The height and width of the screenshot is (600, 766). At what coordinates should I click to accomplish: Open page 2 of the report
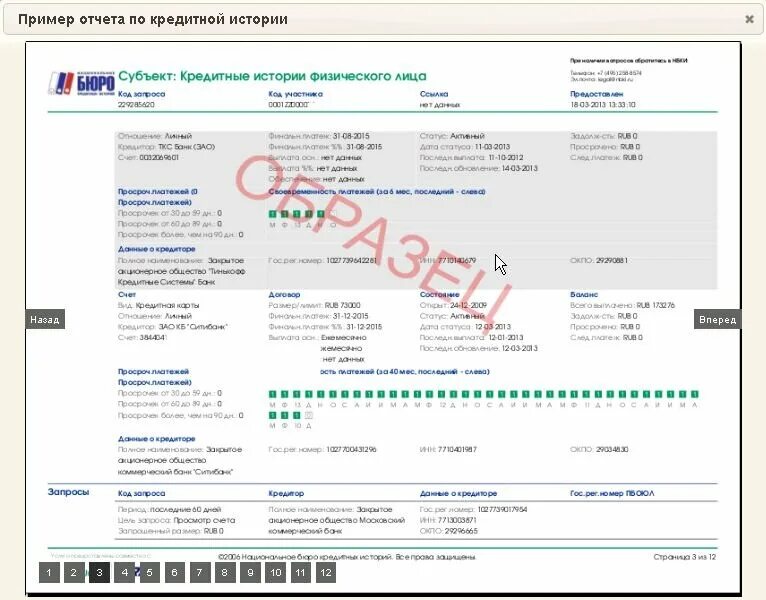coord(74,573)
